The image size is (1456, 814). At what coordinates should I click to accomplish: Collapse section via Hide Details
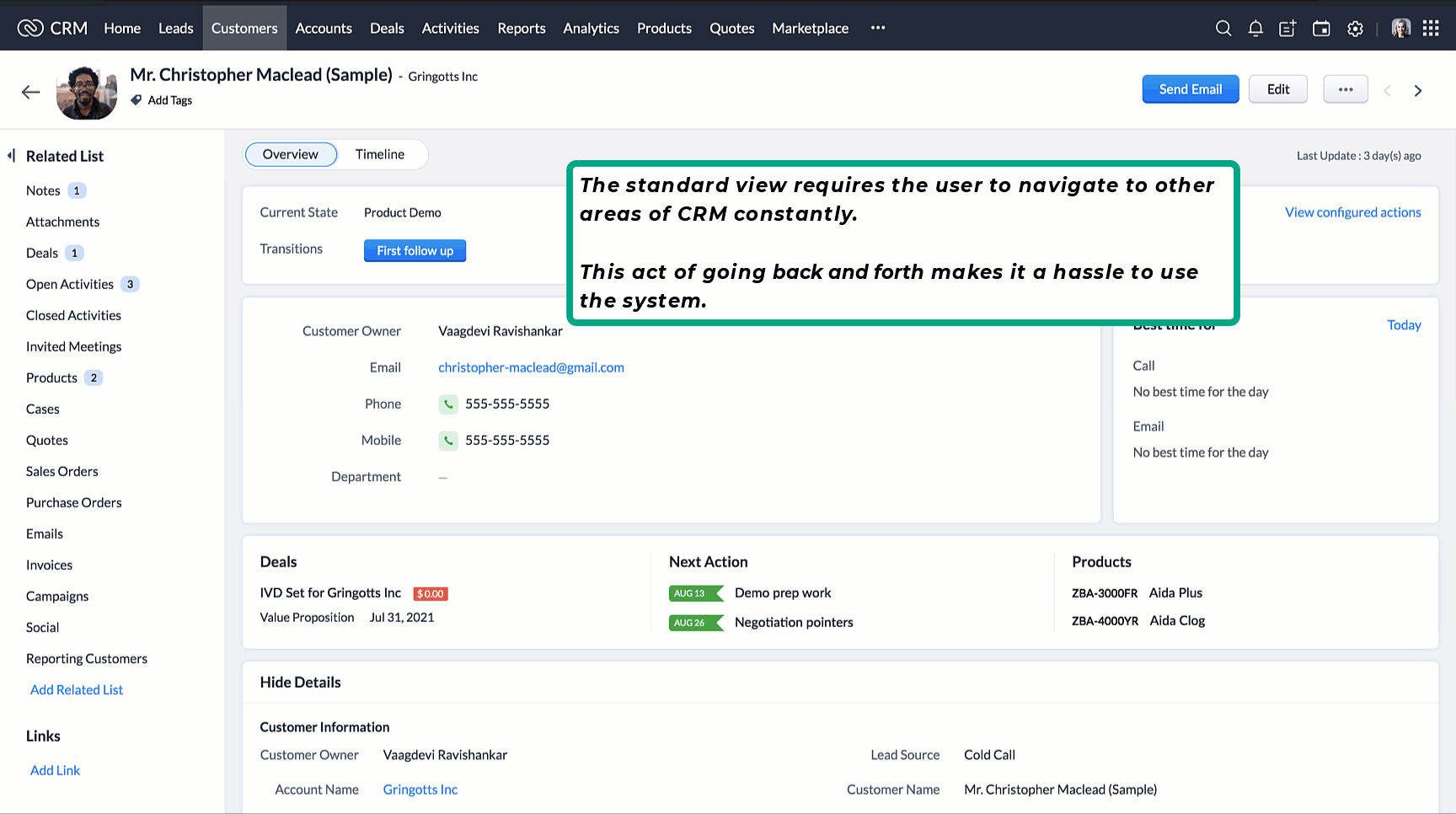[x=300, y=683]
